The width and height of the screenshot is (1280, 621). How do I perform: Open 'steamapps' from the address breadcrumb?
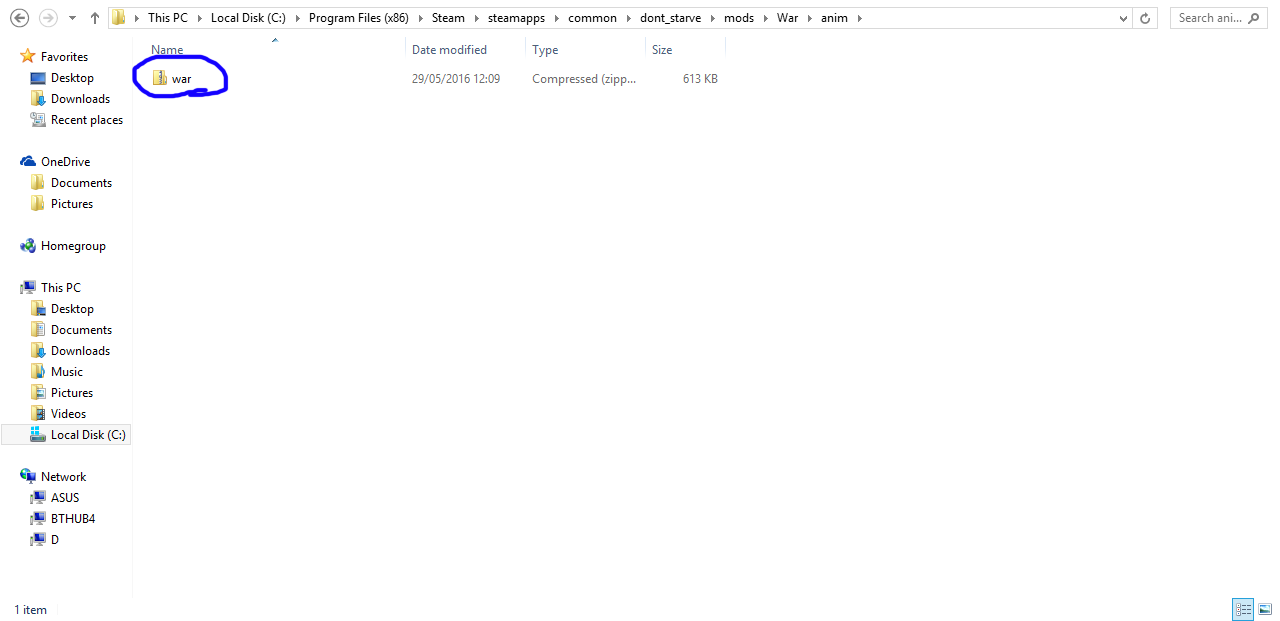coord(516,18)
